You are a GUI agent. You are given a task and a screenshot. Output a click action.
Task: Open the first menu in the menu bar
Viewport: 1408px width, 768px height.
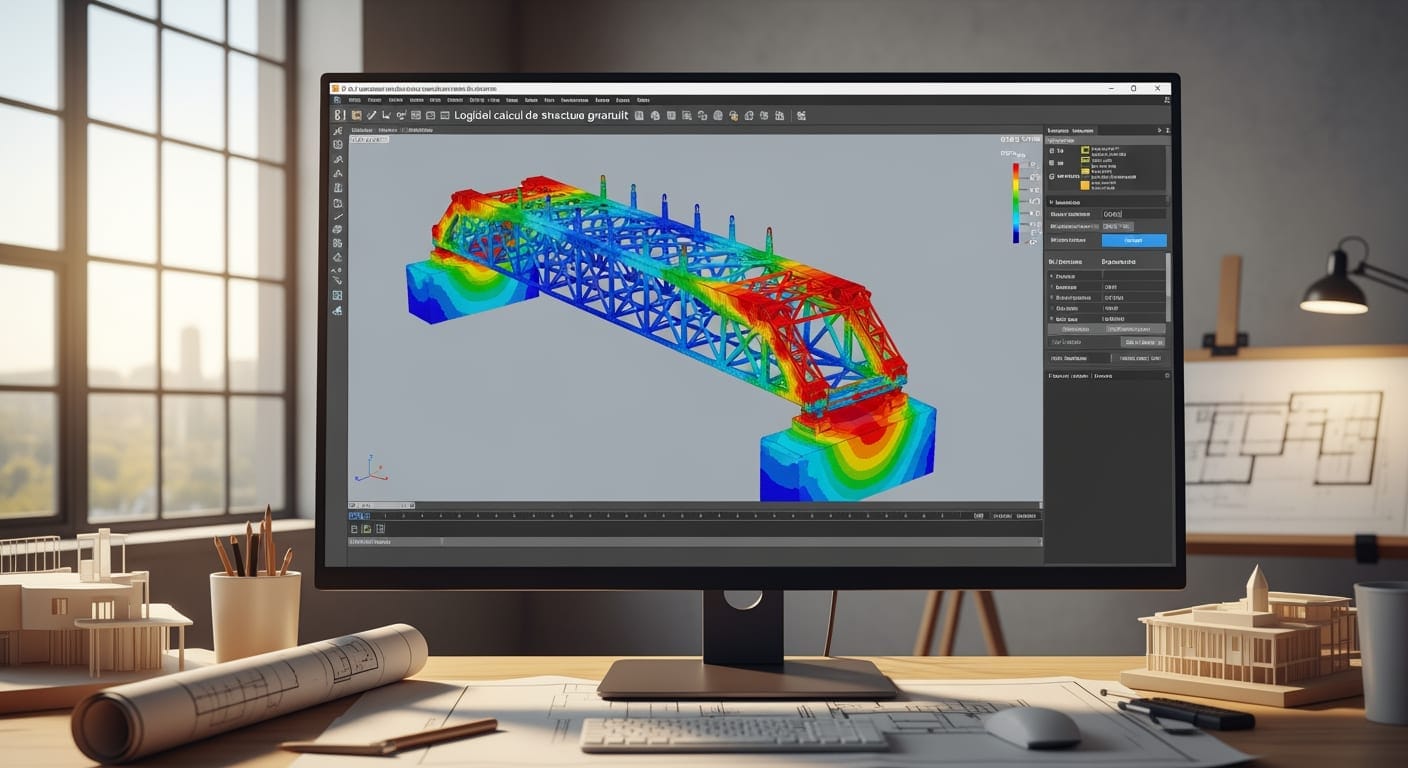point(355,100)
